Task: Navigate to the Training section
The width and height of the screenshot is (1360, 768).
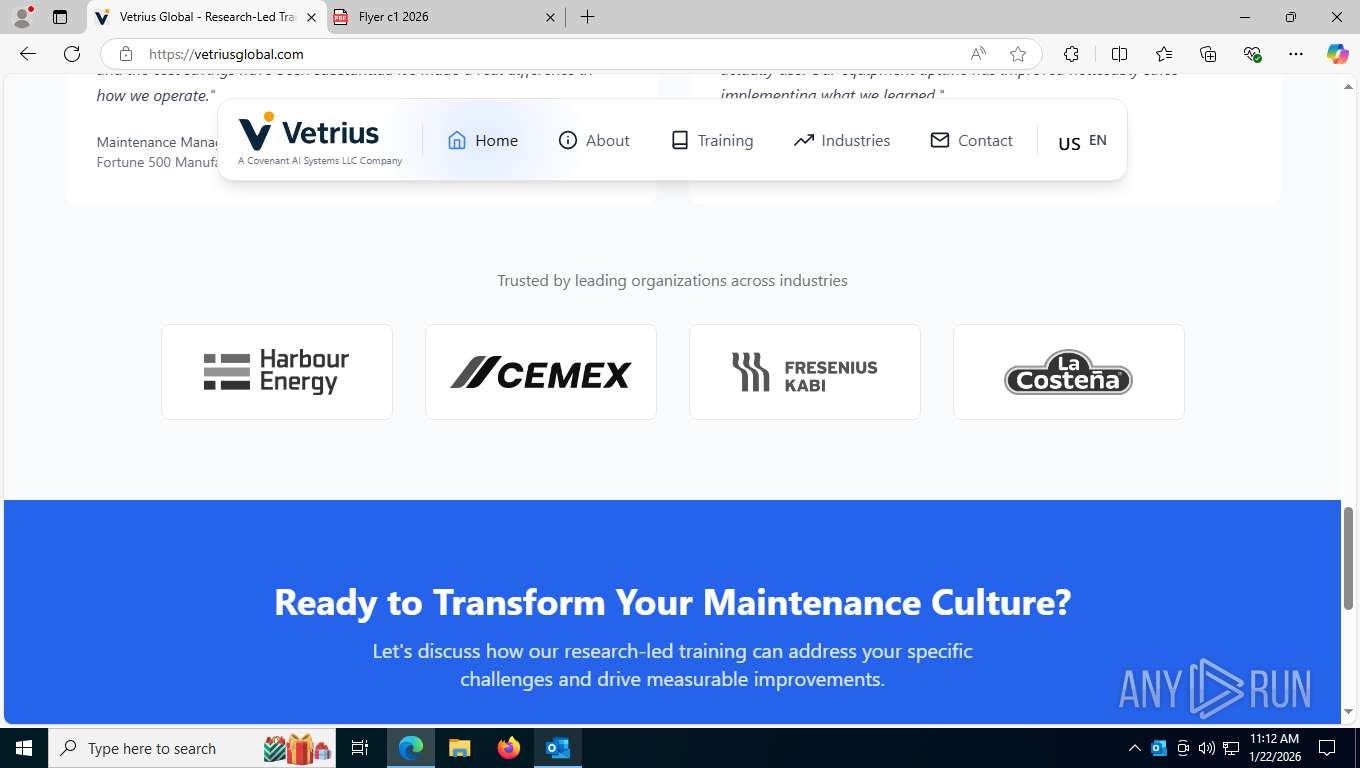Action: point(712,140)
